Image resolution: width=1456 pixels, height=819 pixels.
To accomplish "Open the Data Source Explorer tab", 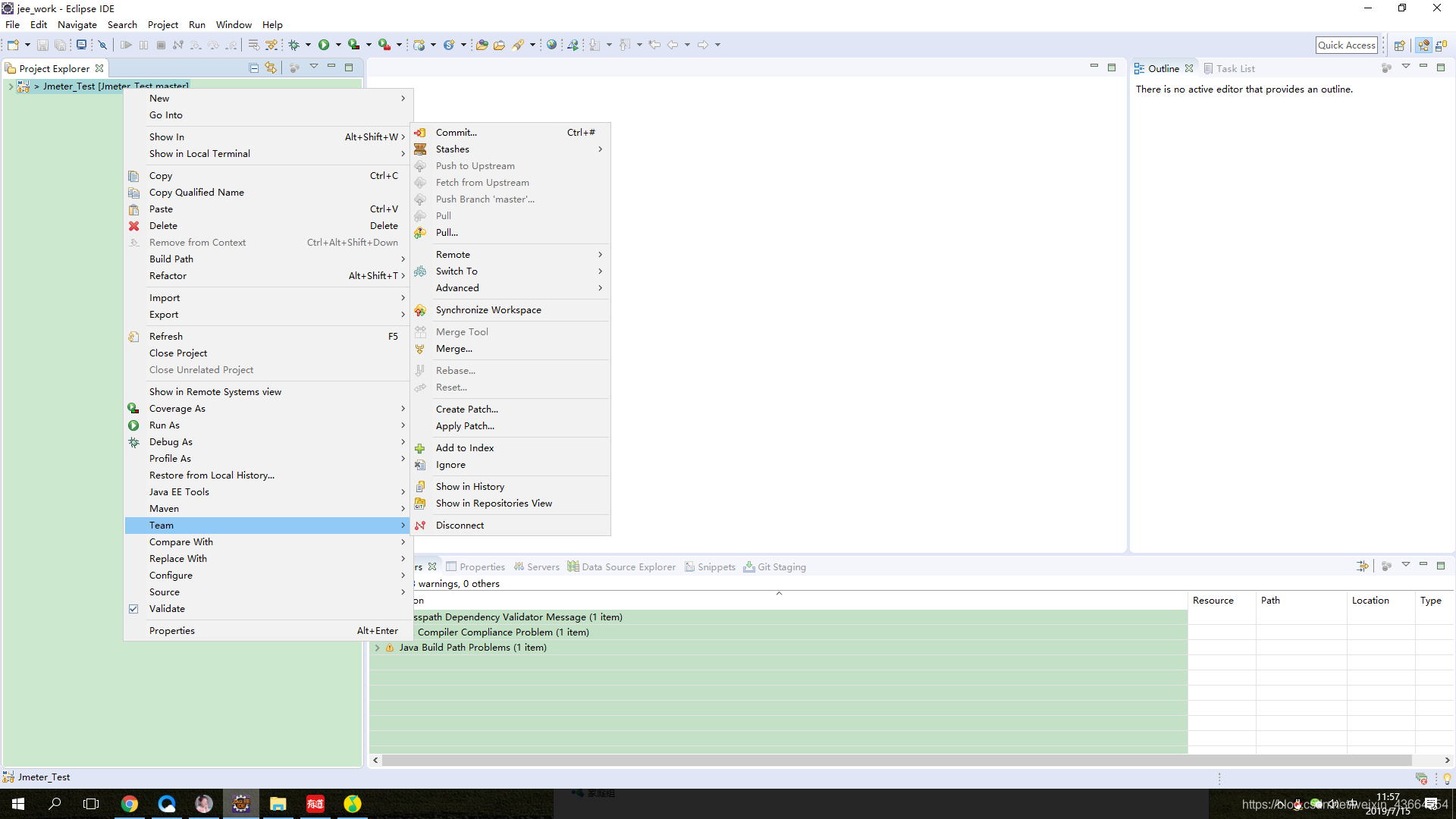I will pyautogui.click(x=622, y=567).
